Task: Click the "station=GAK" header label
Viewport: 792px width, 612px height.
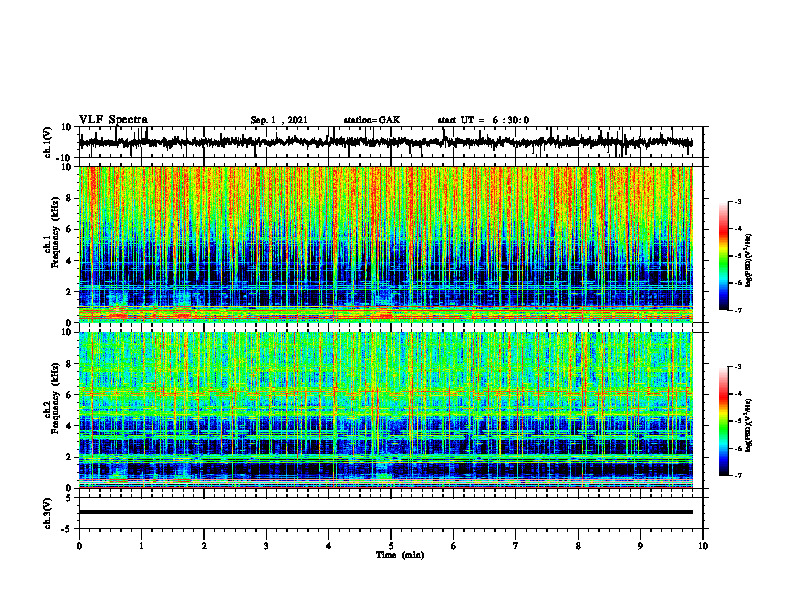Action: click(x=372, y=120)
